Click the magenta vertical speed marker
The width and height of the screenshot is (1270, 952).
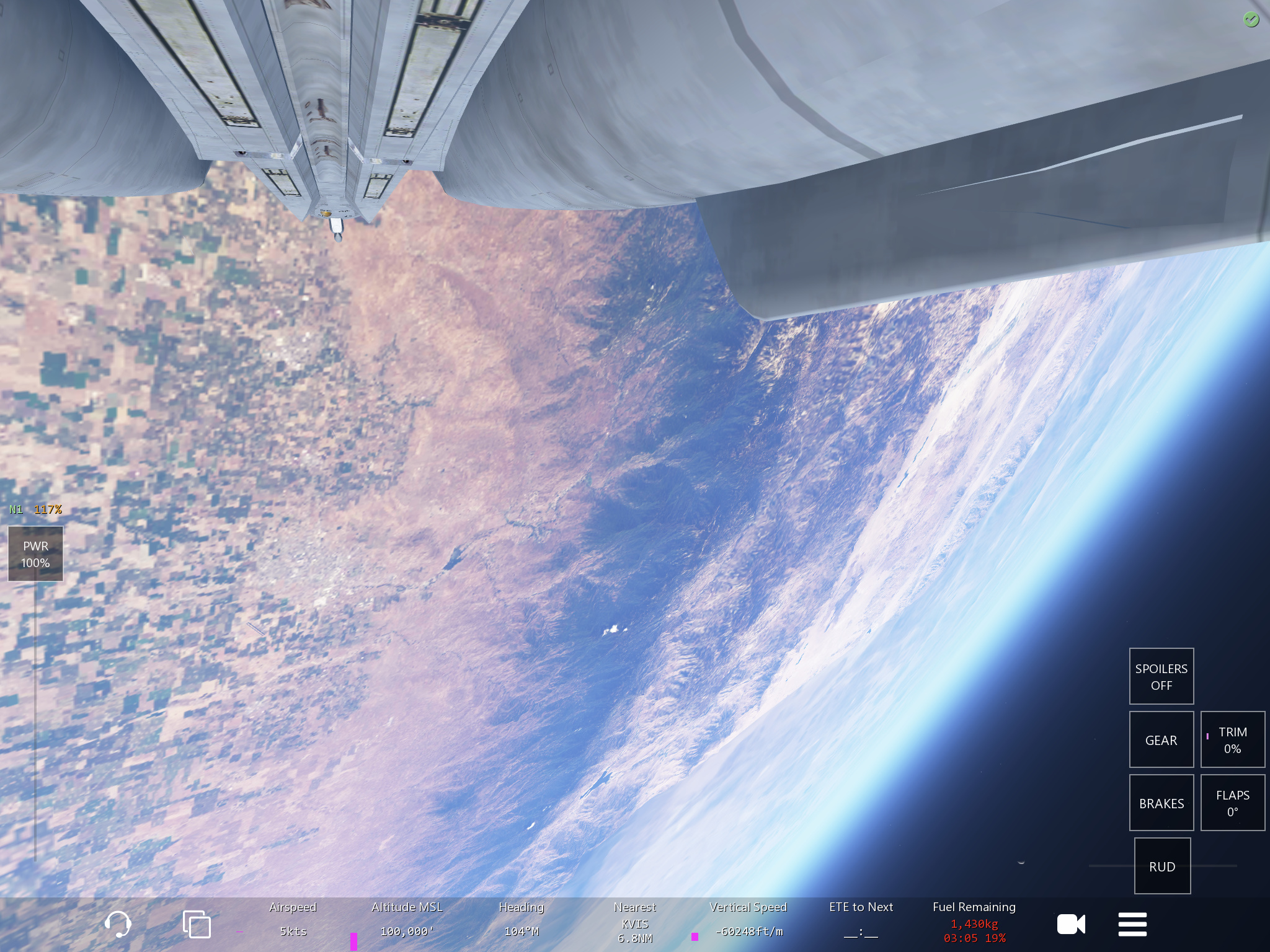(x=695, y=937)
